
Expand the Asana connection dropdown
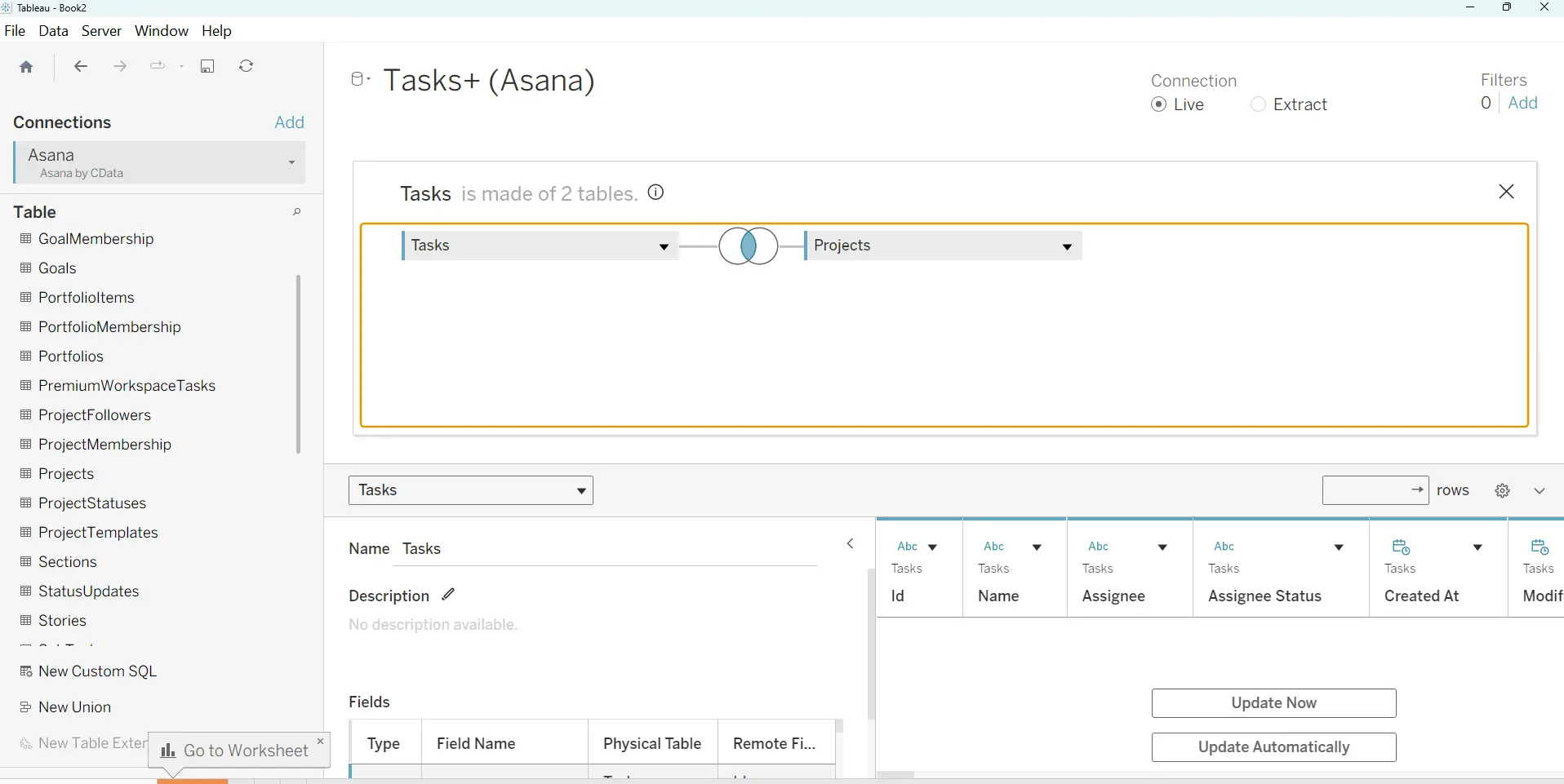pos(291,162)
